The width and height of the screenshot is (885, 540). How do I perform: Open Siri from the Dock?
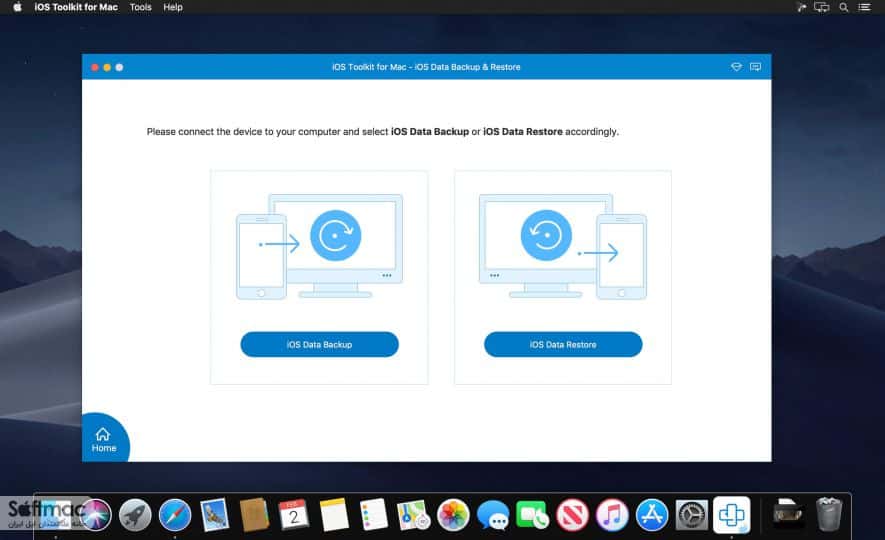(95, 515)
